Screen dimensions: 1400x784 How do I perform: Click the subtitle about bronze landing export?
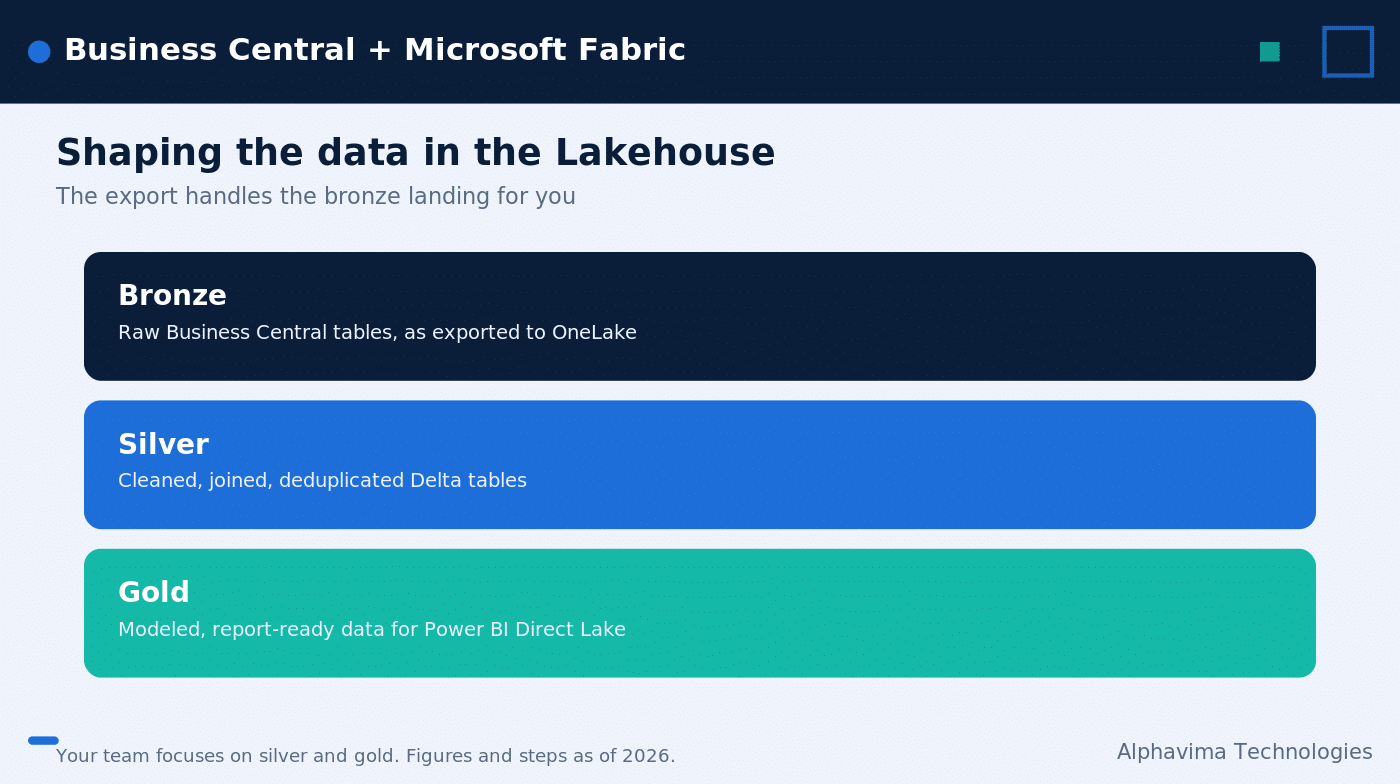click(x=315, y=197)
